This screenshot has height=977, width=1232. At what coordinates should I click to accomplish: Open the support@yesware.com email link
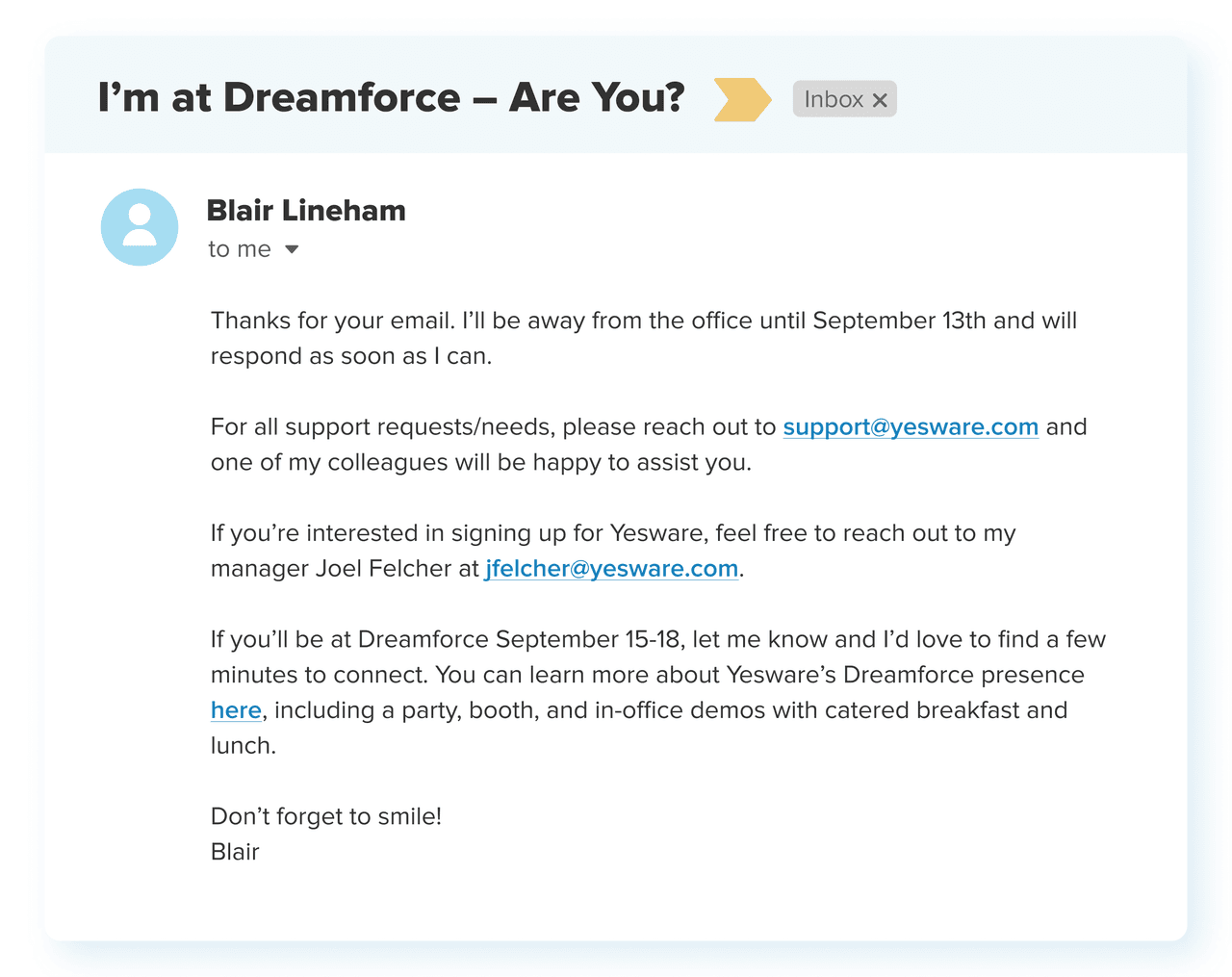910,427
